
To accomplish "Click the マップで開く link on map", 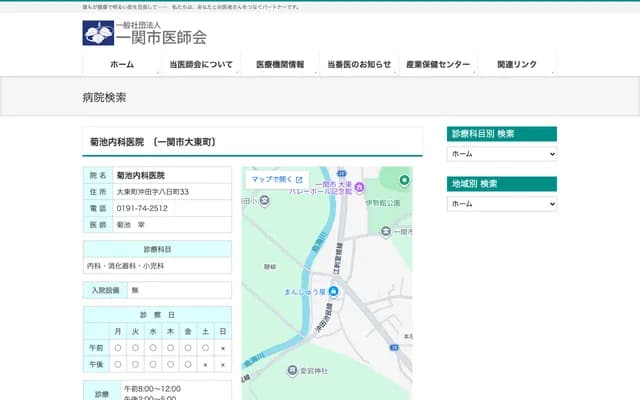I will pyautogui.click(x=271, y=180).
